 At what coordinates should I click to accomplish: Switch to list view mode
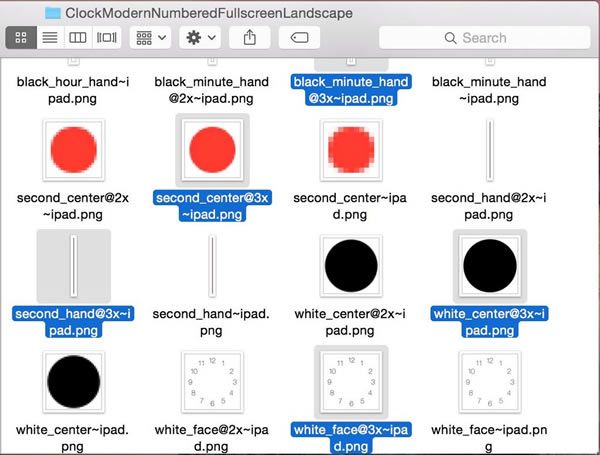pyautogui.click(x=49, y=38)
